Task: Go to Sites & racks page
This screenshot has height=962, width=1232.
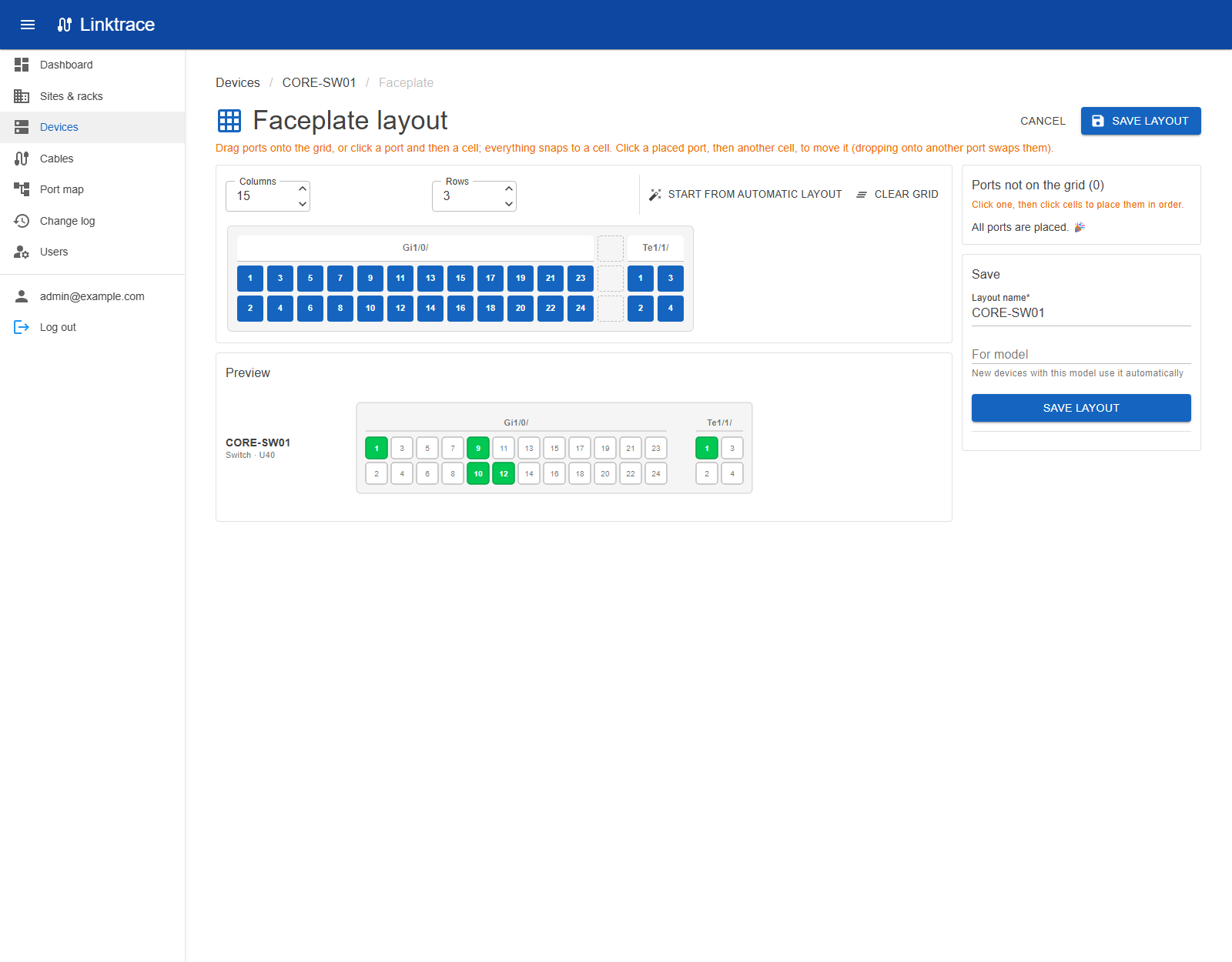Action: coord(92,96)
